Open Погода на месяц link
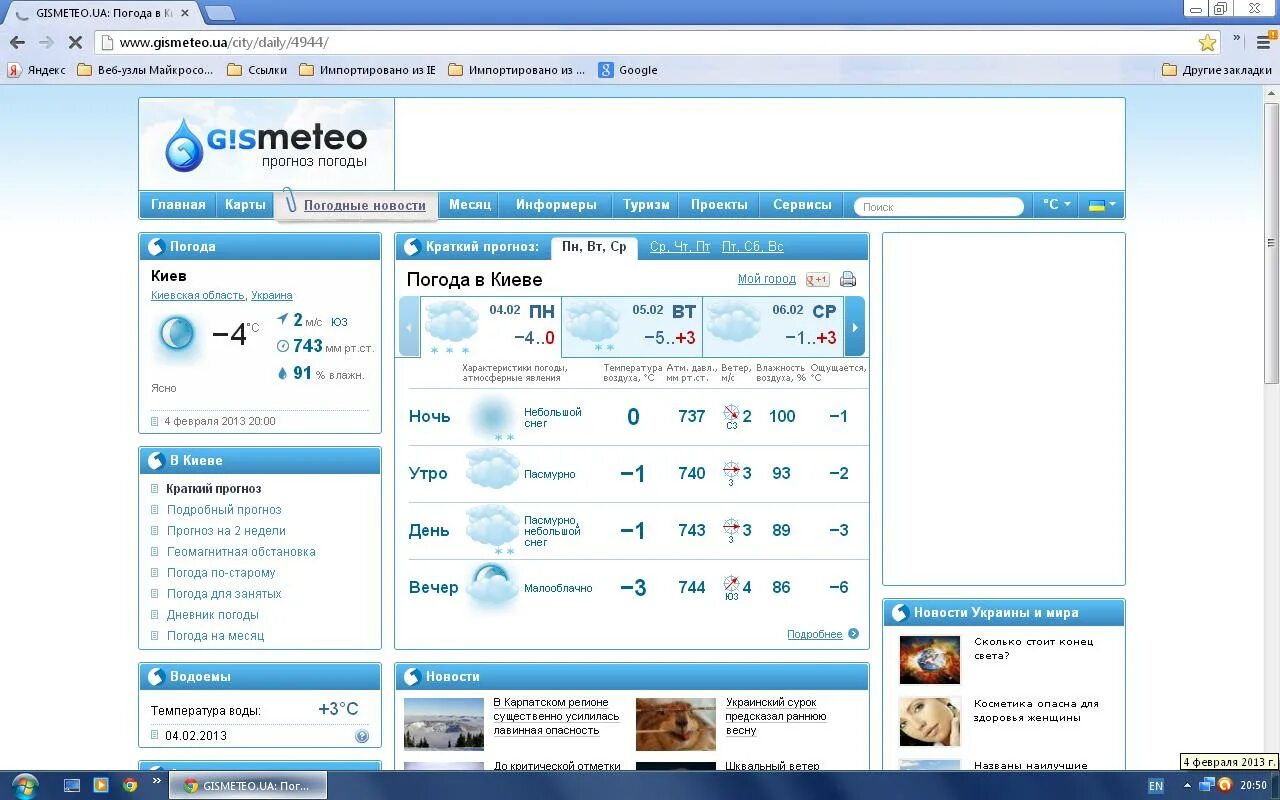This screenshot has width=1280, height=800. [x=216, y=636]
